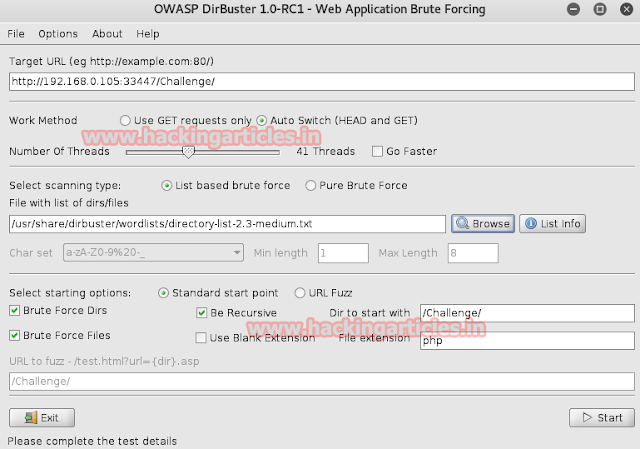Click the status text Please complete the test details
640x449 pixels.
click(x=92, y=441)
